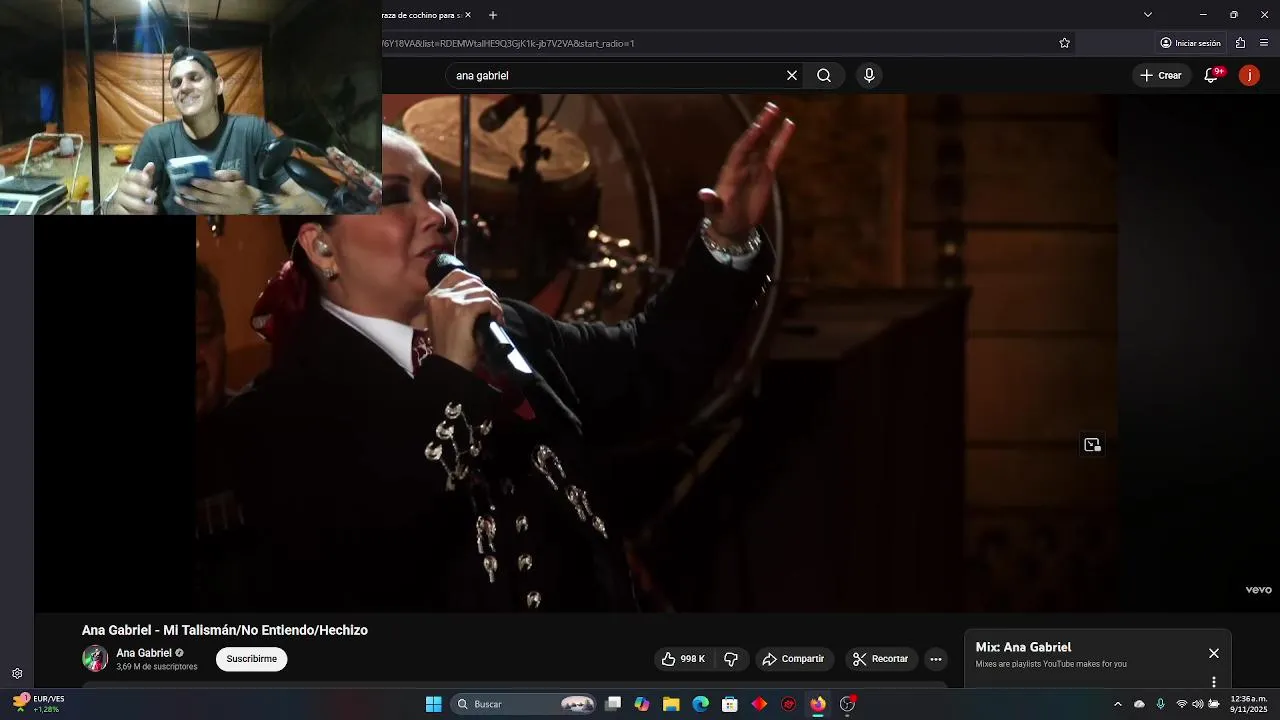Screen dimensions: 1280x720
Task: Open Microsoft Edge from the taskbar
Action: pos(701,704)
